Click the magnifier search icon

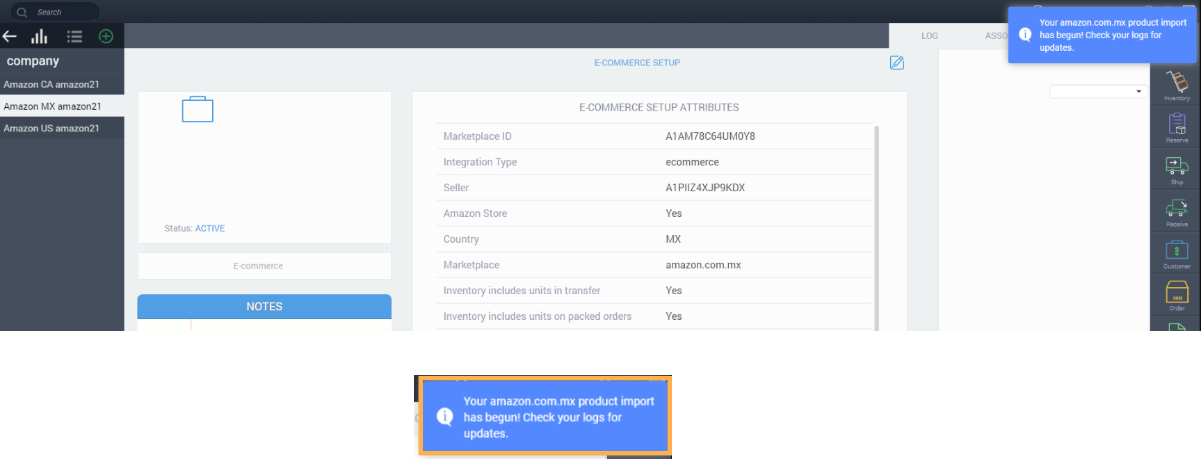(22, 12)
